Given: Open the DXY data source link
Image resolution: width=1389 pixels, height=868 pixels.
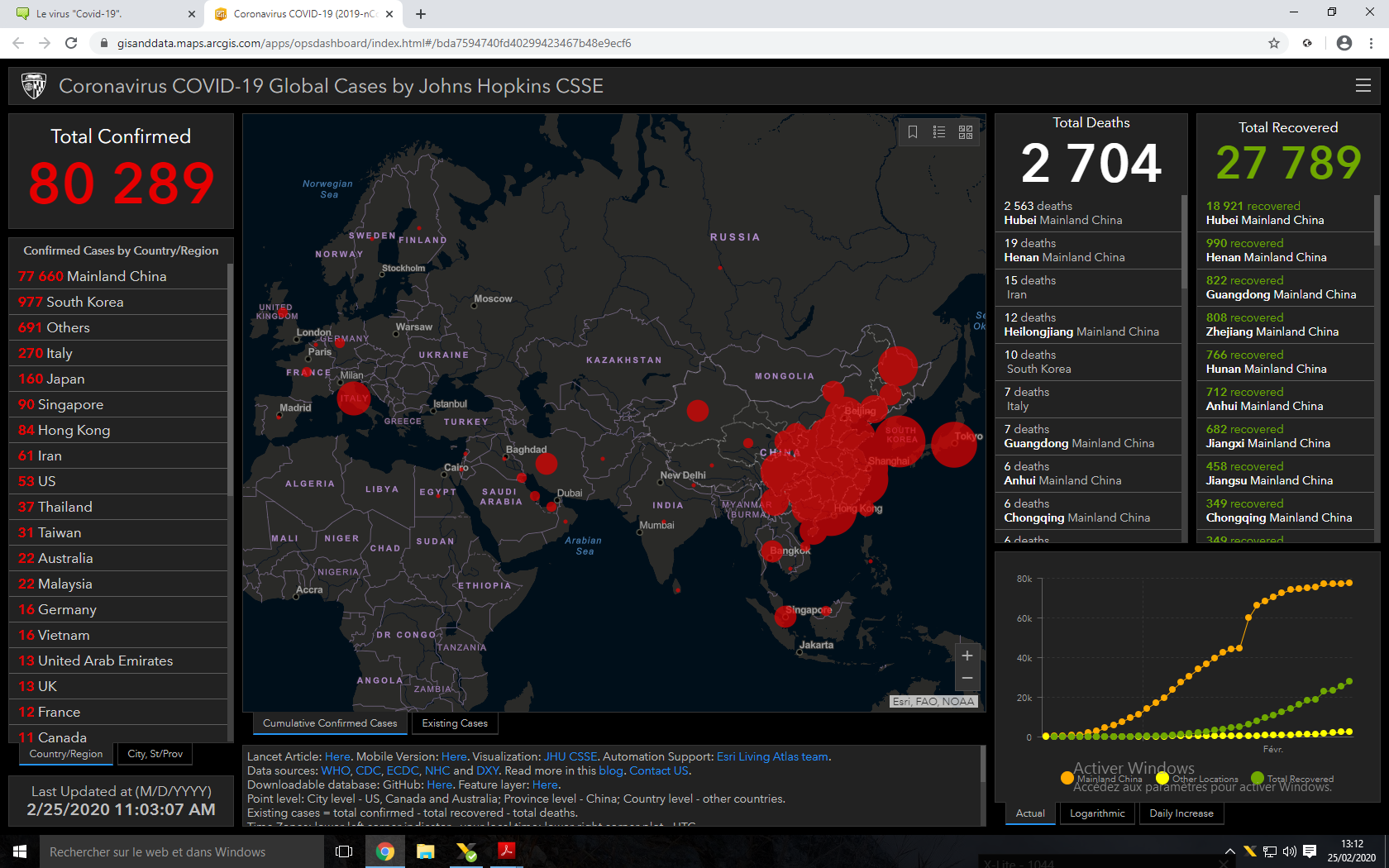Looking at the screenshot, I should click(x=488, y=770).
